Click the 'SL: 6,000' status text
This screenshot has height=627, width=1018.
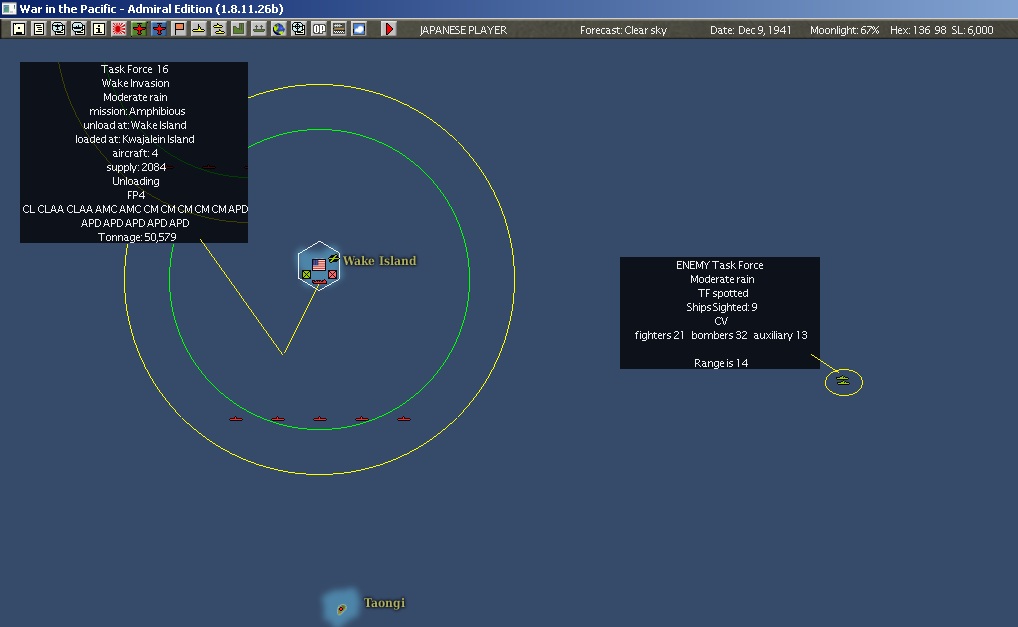(973, 30)
